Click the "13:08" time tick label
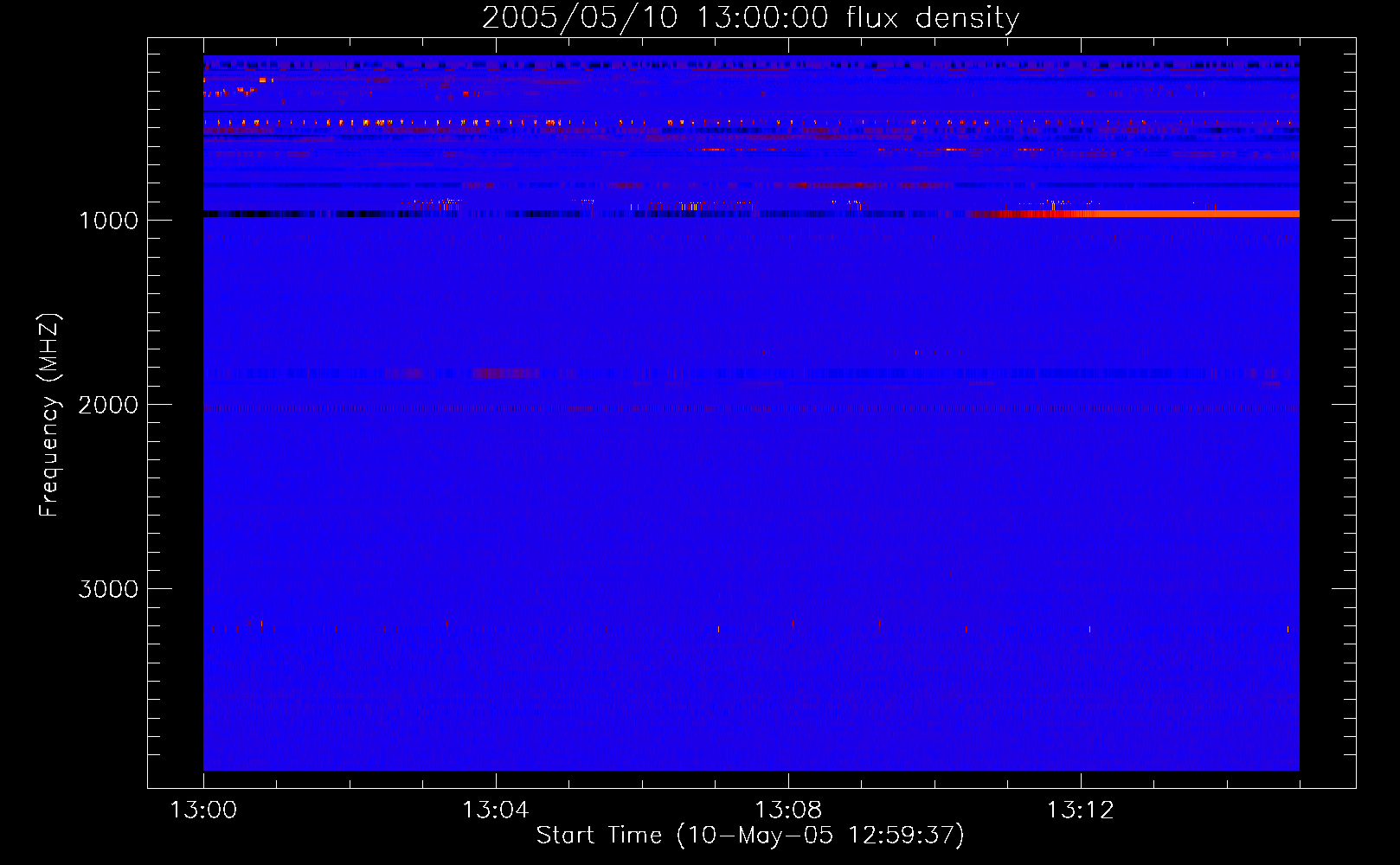The height and width of the screenshot is (865, 1400). [x=788, y=811]
